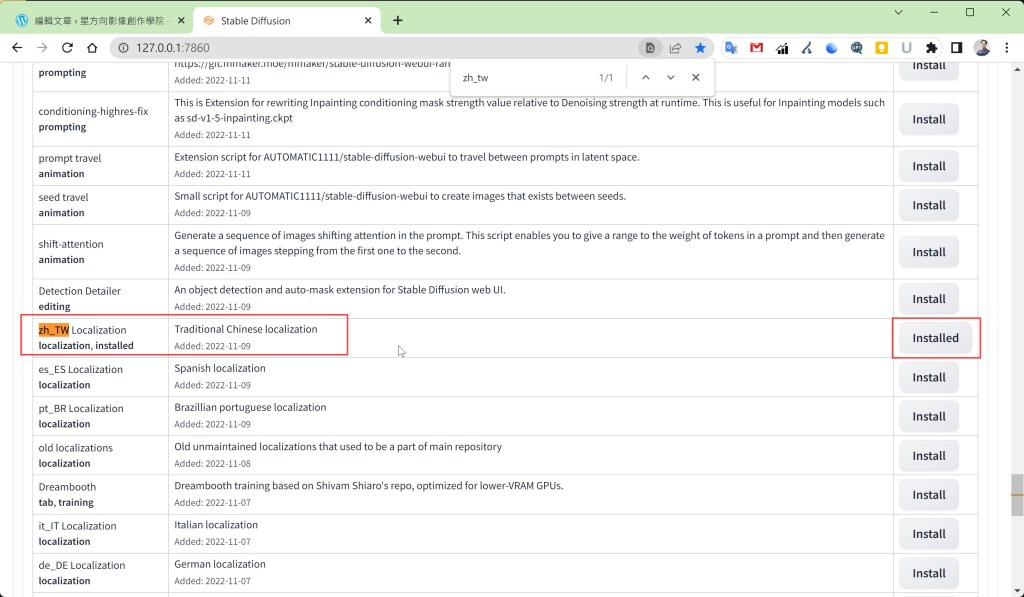Go to the browser home page
This screenshot has height=597, width=1024.
92,47
